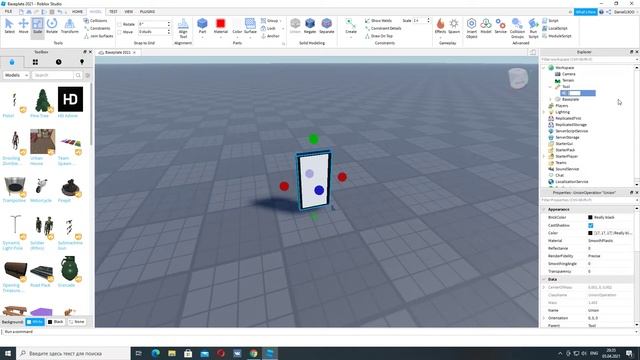Click the Negate solid modeling icon
640x360 pixels.
click(x=310, y=26)
